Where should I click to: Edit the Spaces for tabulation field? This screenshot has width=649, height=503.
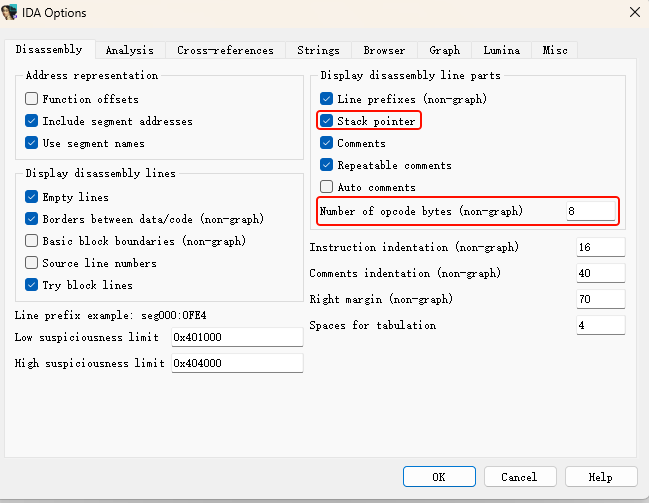(x=601, y=325)
